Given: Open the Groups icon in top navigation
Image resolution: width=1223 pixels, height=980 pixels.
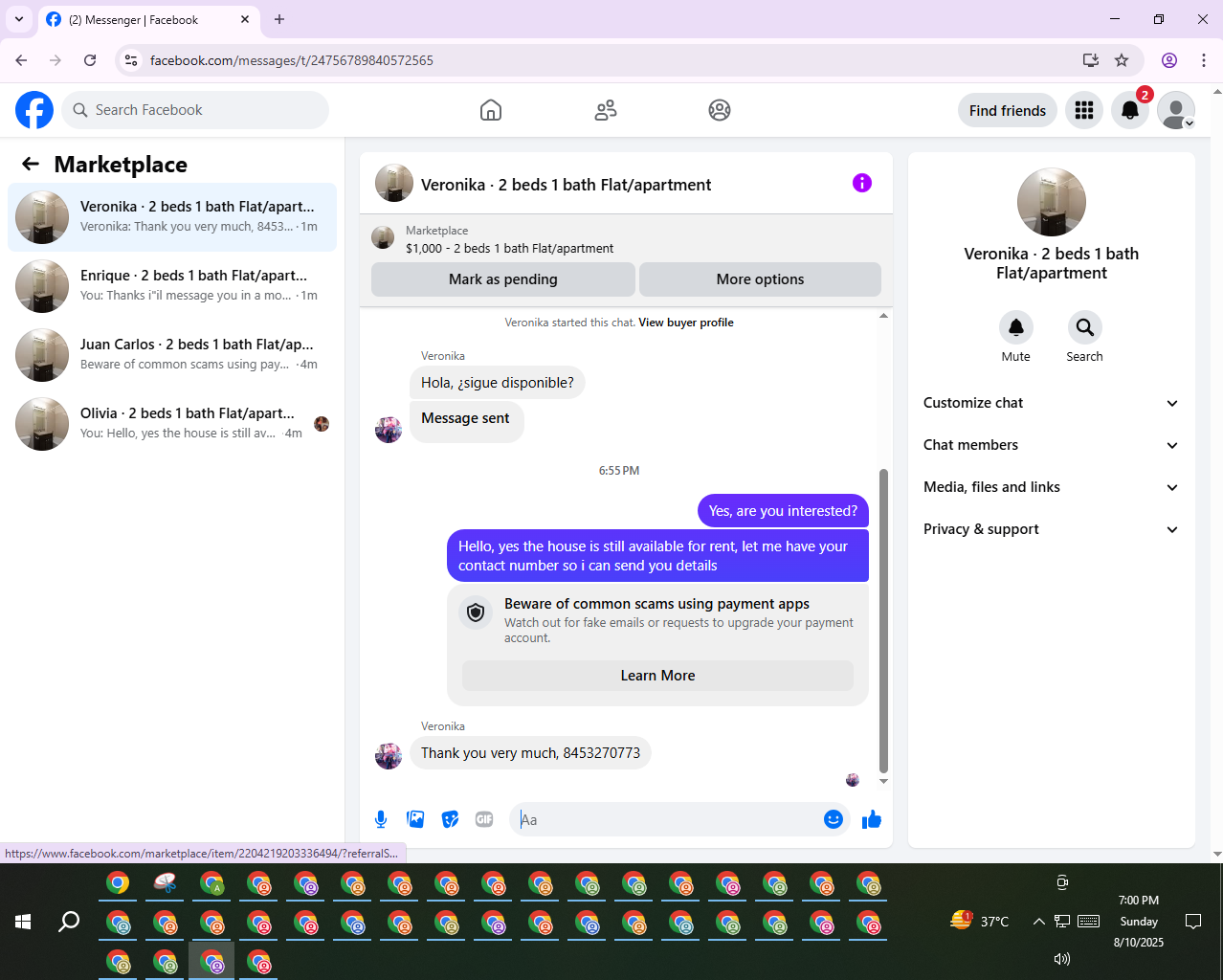Looking at the screenshot, I should (x=720, y=110).
